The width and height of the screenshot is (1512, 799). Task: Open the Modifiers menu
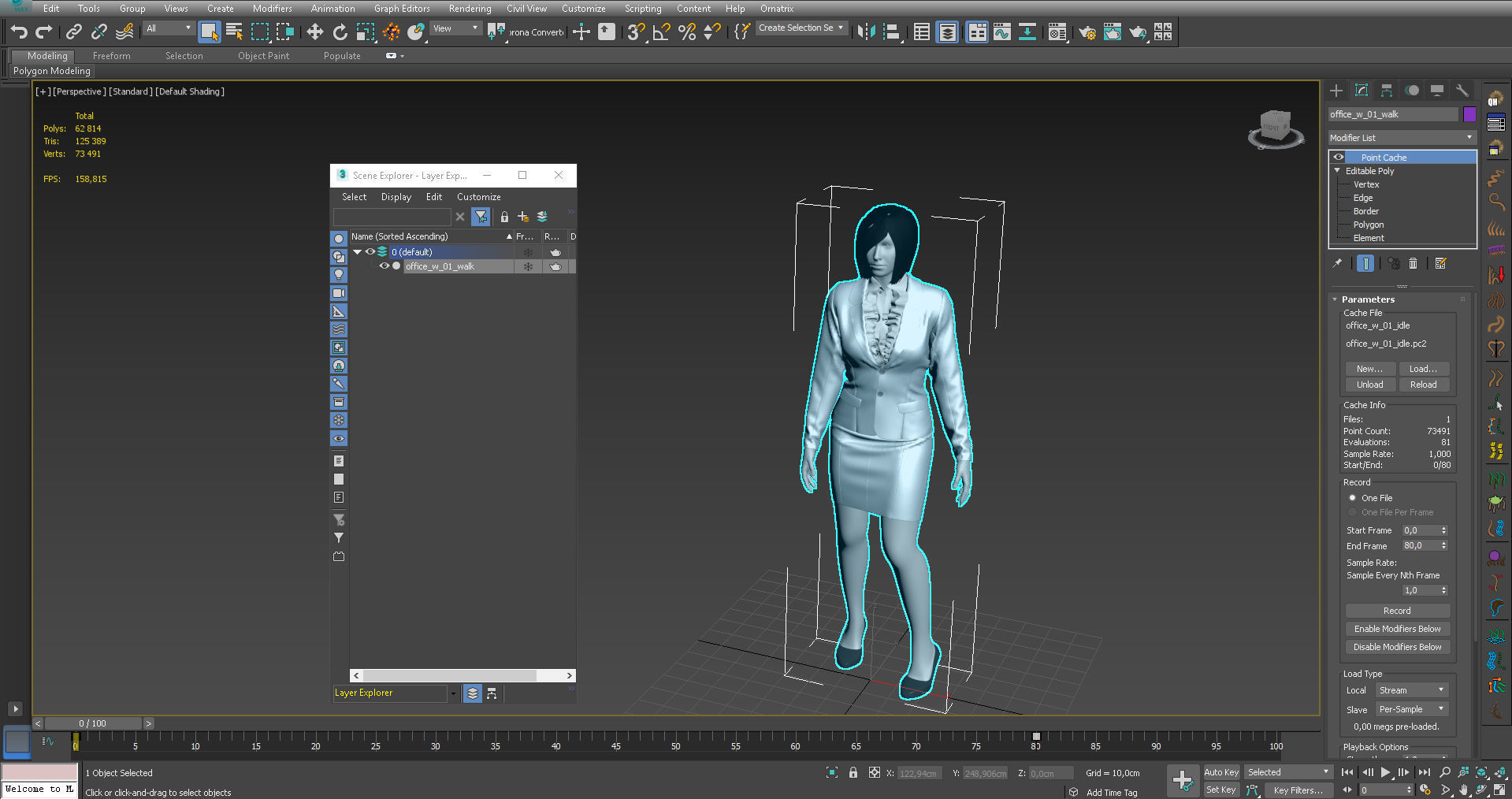[272, 8]
